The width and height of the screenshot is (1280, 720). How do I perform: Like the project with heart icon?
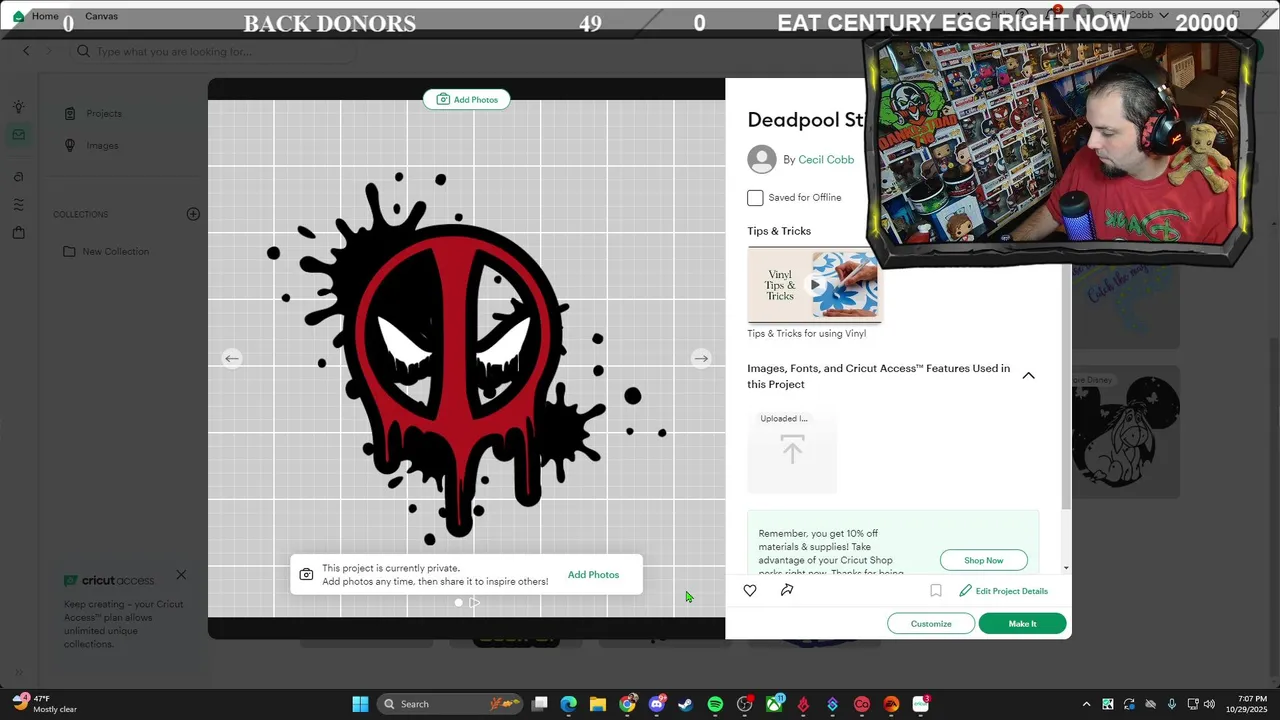[x=750, y=590]
